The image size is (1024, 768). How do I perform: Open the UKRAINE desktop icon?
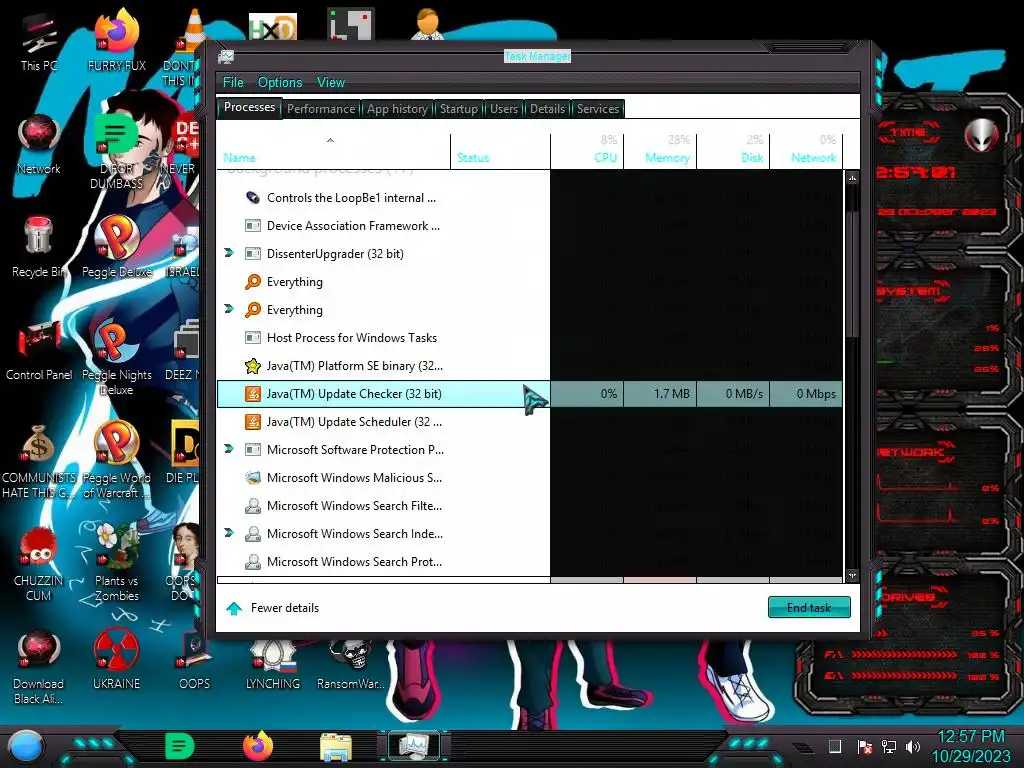(x=117, y=658)
